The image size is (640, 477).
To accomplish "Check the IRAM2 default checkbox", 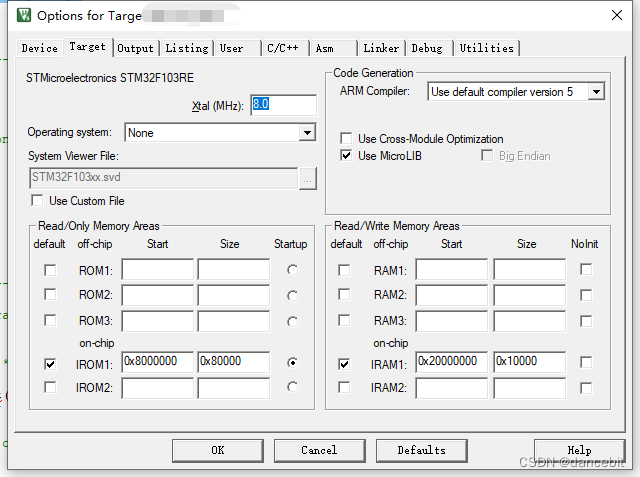I will tap(344, 387).
